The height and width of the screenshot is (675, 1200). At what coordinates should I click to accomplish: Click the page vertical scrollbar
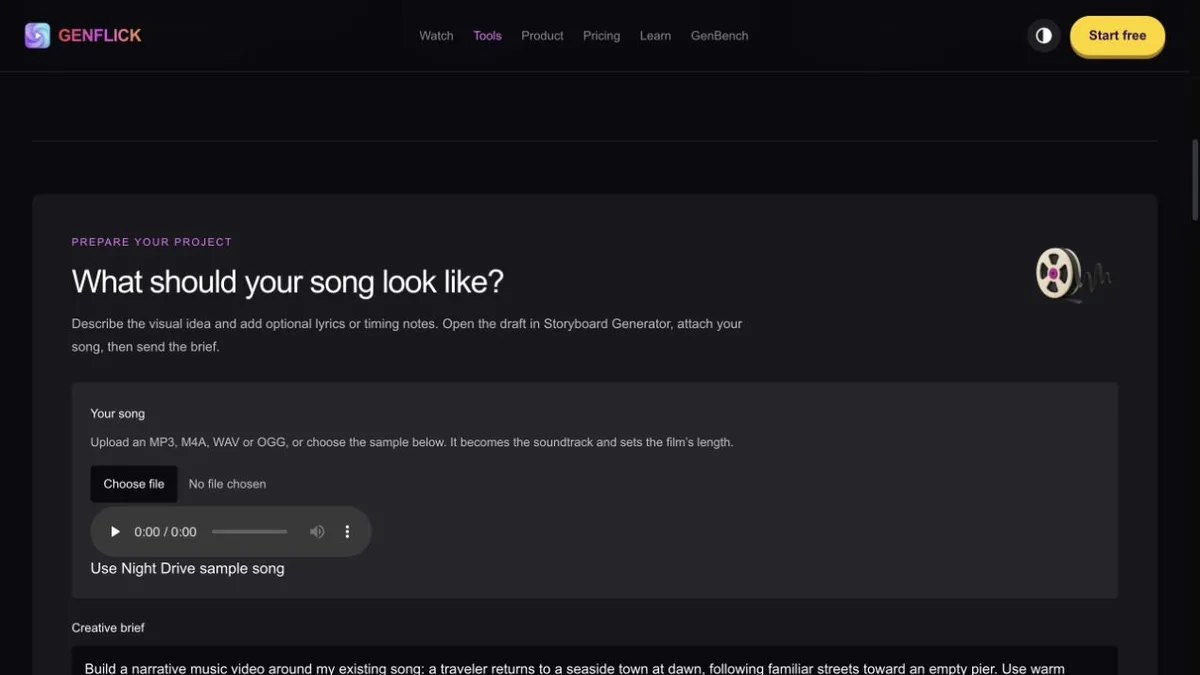(x=1195, y=180)
